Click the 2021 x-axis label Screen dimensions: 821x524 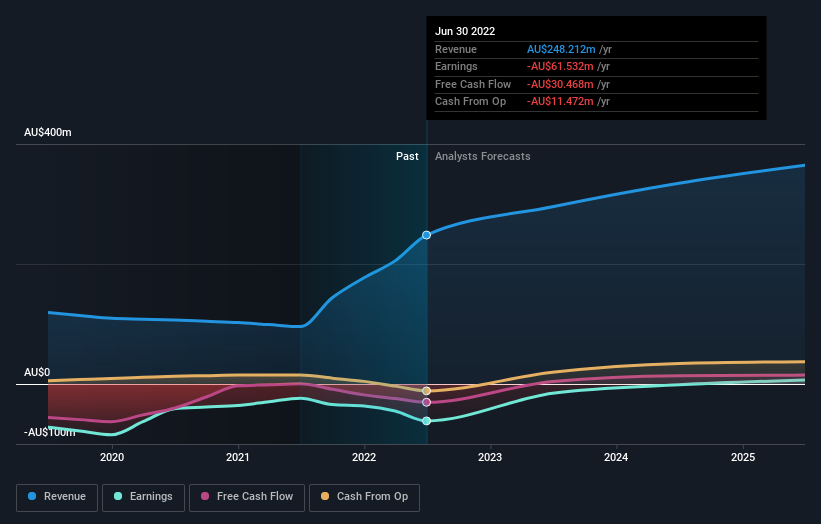tap(238, 457)
